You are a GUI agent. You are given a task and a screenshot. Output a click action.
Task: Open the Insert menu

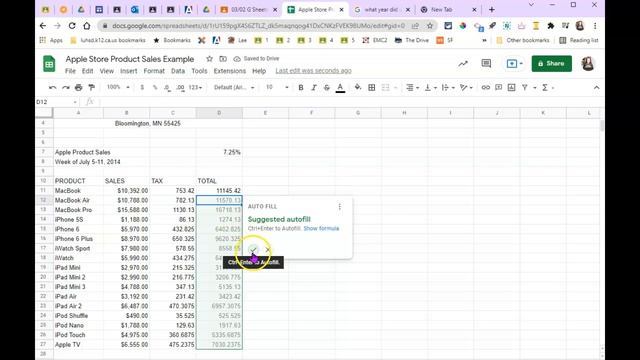129,71
